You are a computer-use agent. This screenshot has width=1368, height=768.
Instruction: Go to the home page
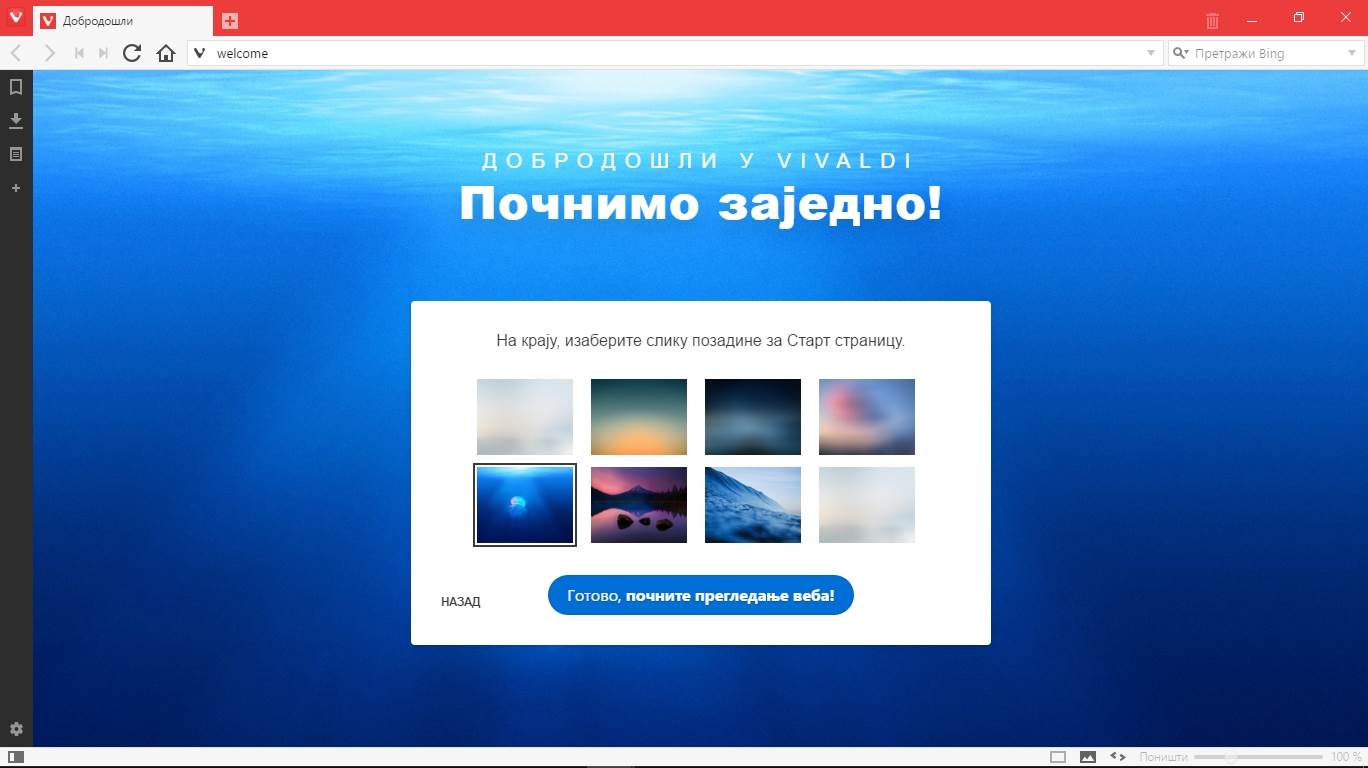pyautogui.click(x=166, y=53)
